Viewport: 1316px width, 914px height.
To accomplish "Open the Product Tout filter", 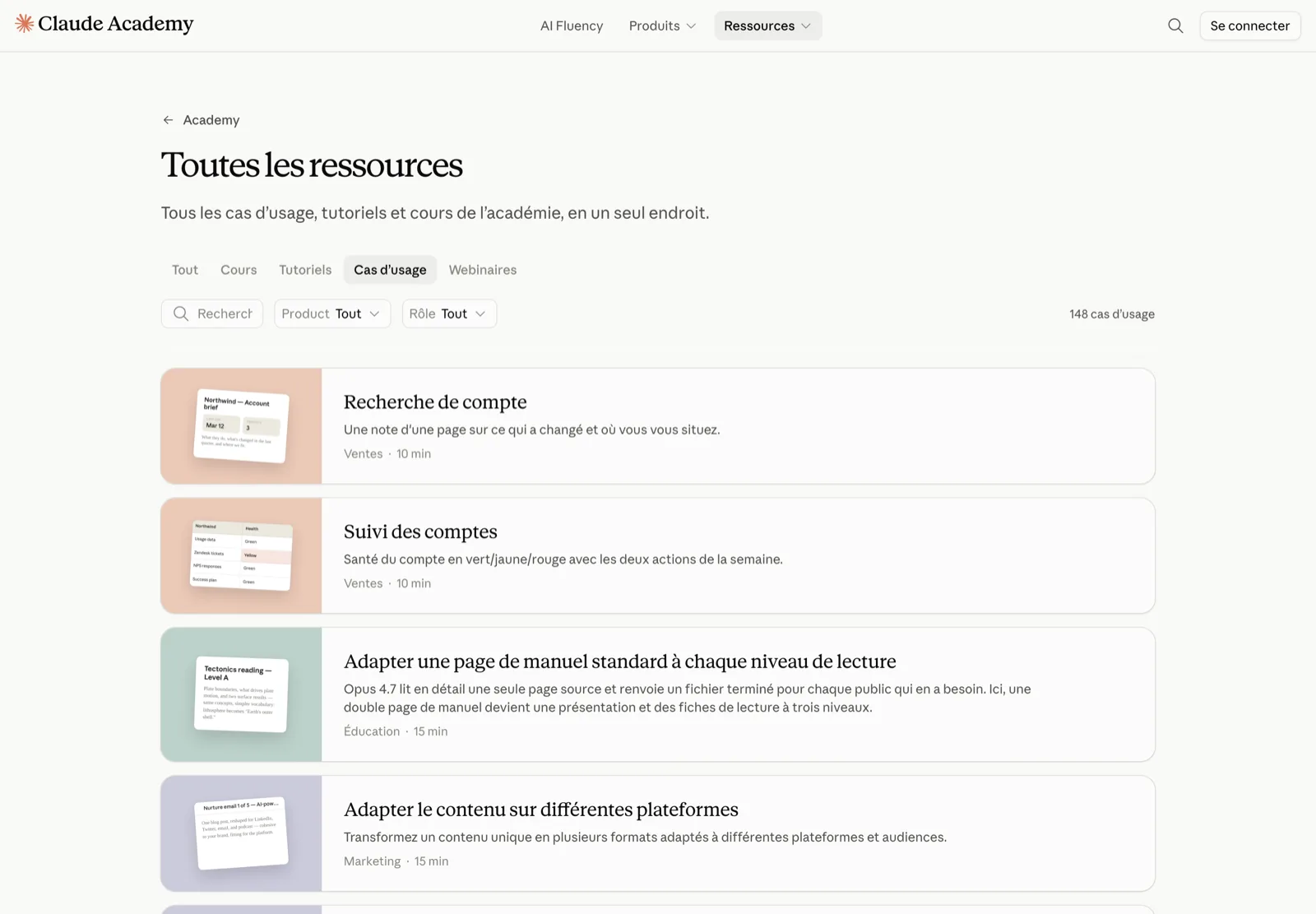I will click(x=332, y=313).
